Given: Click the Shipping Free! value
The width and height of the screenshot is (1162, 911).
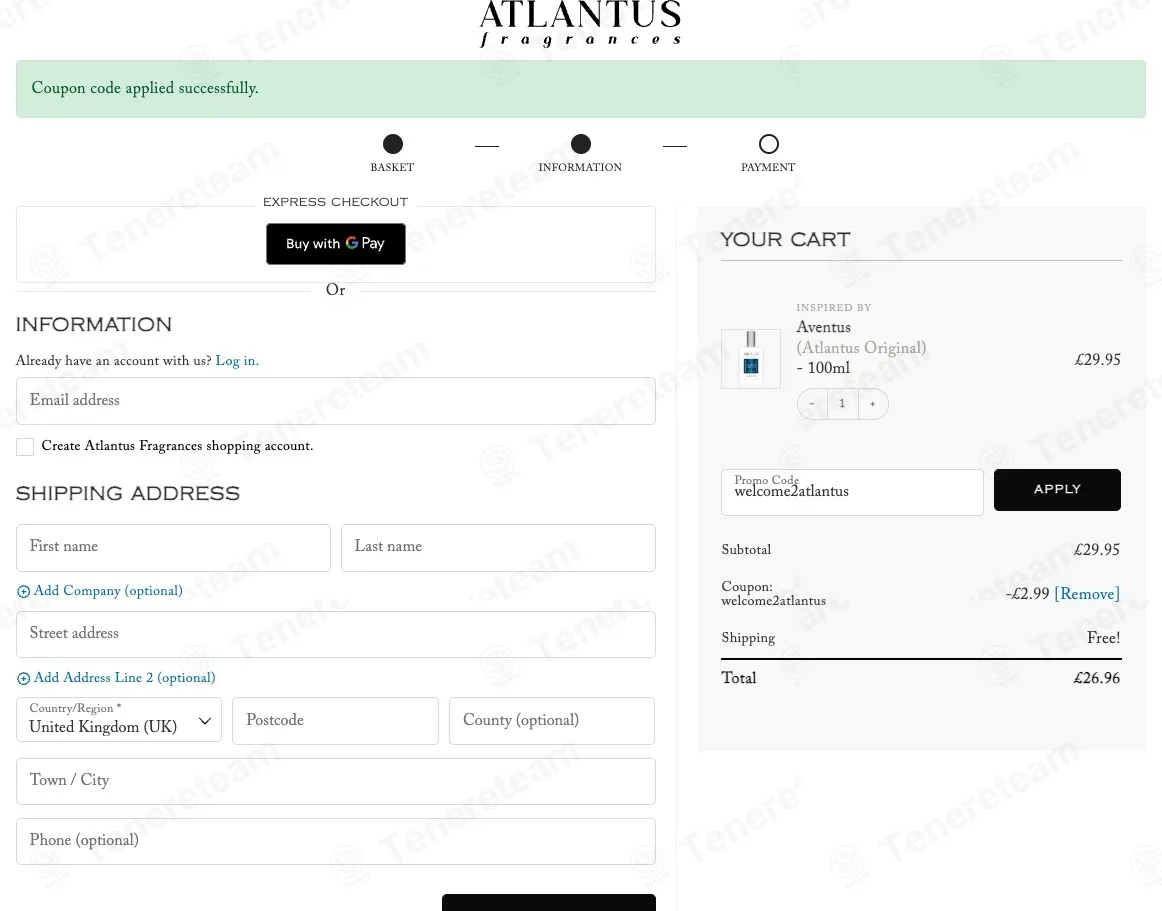Looking at the screenshot, I should click(1103, 637).
